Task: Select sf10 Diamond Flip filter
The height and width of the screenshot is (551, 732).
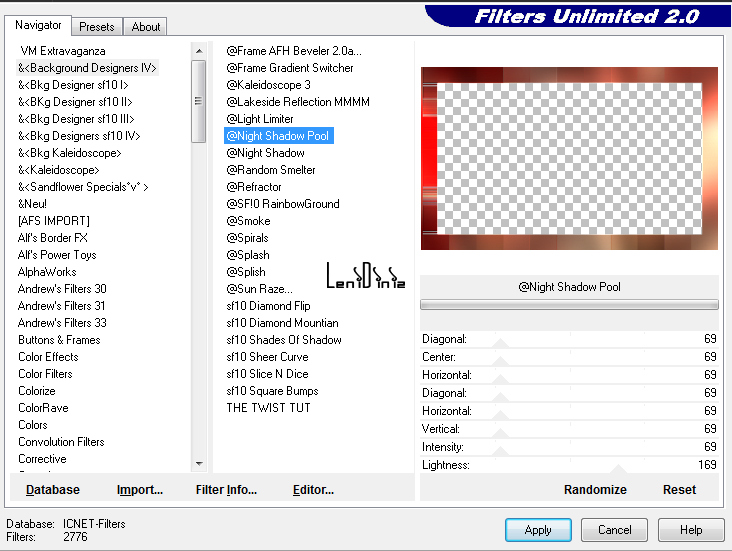Action: point(268,306)
